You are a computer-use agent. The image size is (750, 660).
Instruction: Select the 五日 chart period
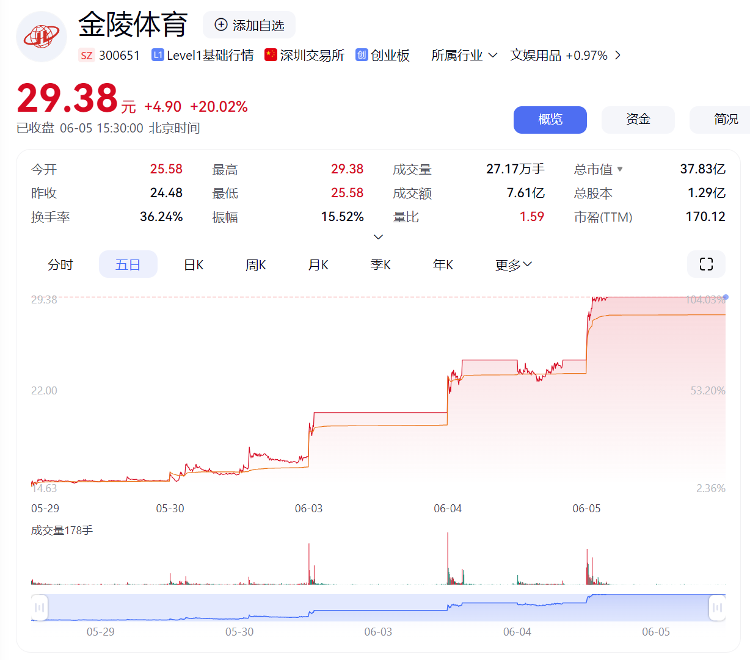(x=128, y=264)
